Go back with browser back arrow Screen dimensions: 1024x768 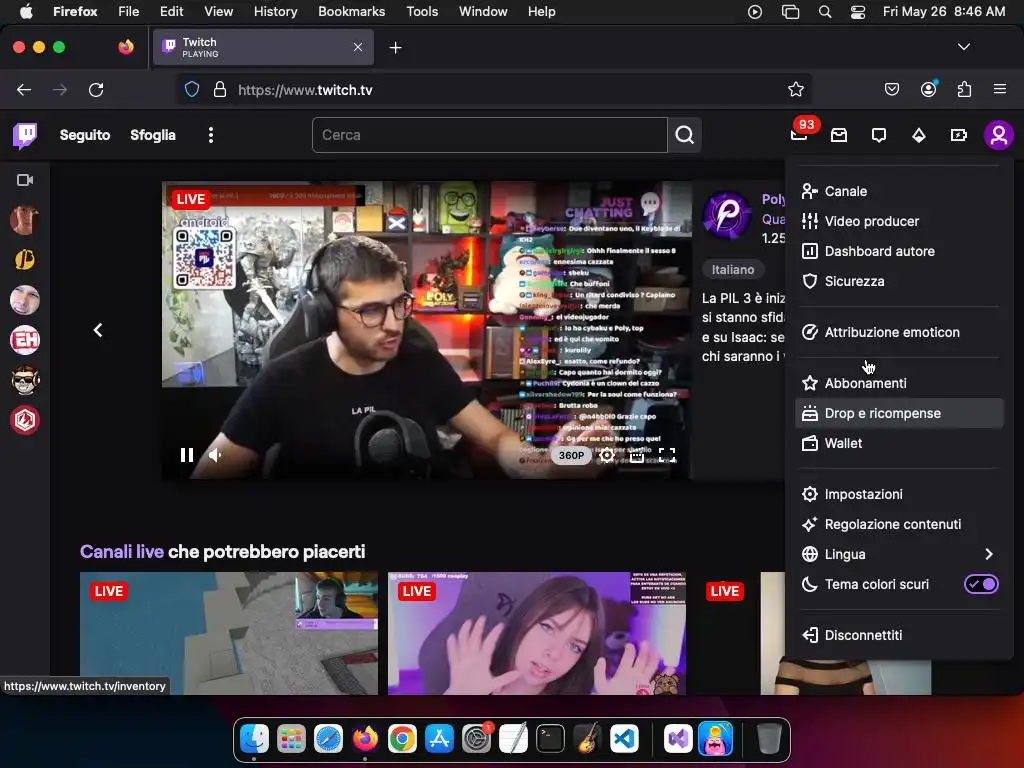(x=24, y=89)
